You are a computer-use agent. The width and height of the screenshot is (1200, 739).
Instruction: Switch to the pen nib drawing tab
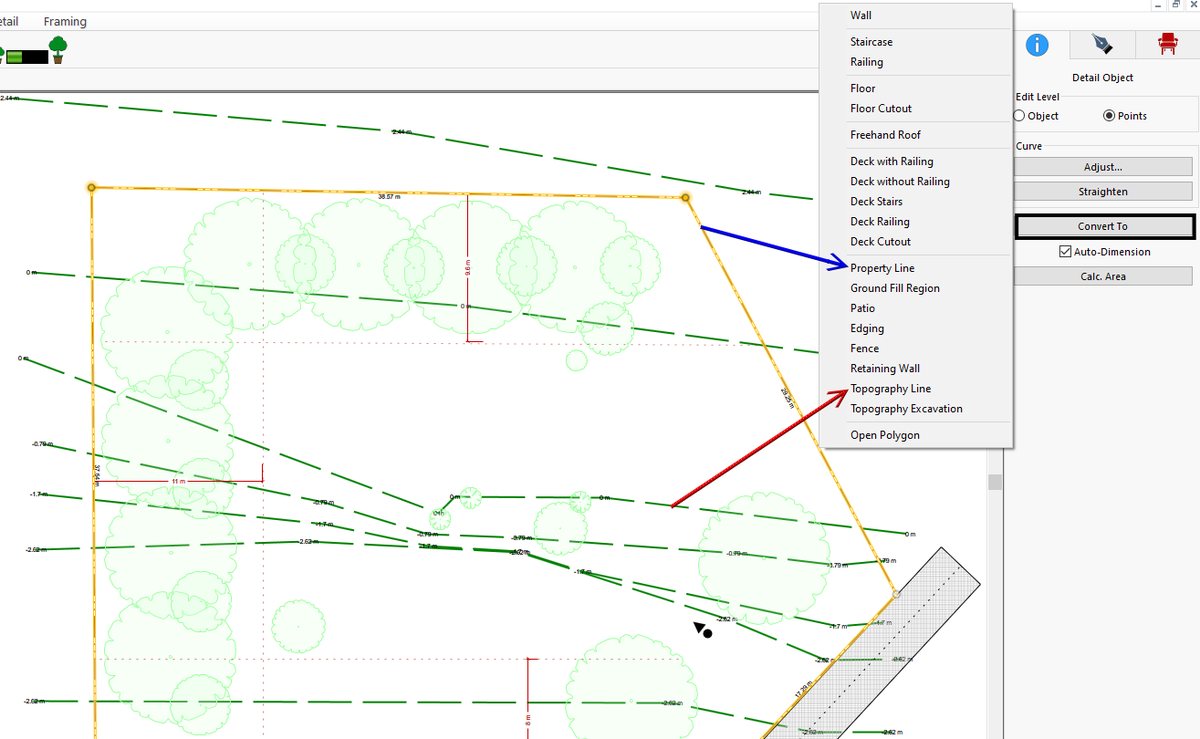(1102, 44)
